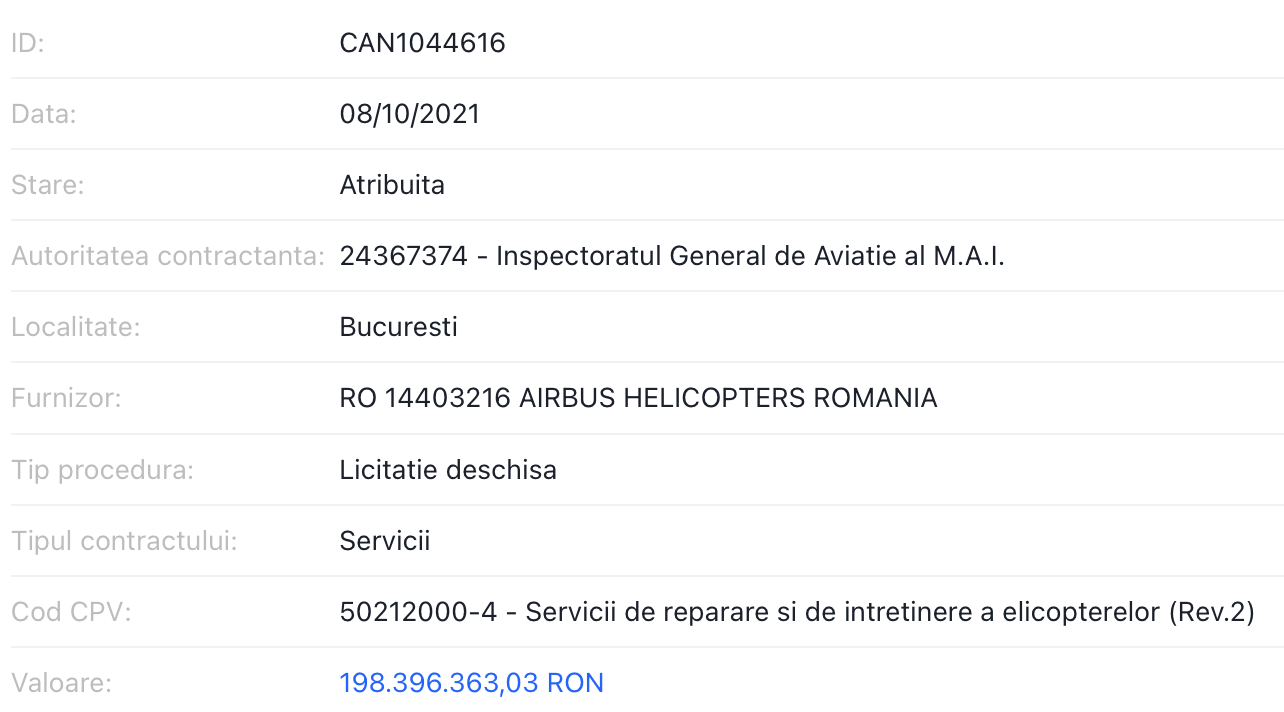This screenshot has width=1284, height=712.
Task: Click the Cod CPV: label
Action: point(71,612)
